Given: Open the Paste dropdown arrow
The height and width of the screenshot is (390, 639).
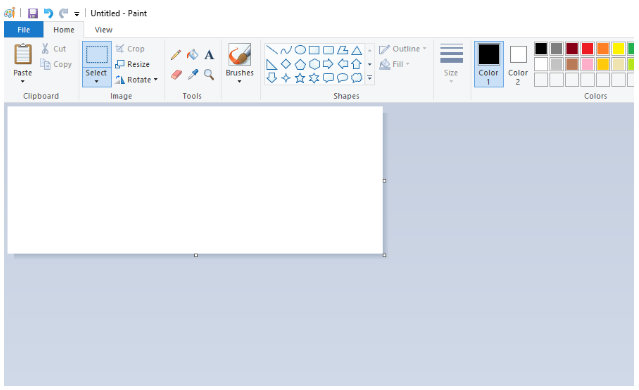Looking at the screenshot, I should point(23,82).
